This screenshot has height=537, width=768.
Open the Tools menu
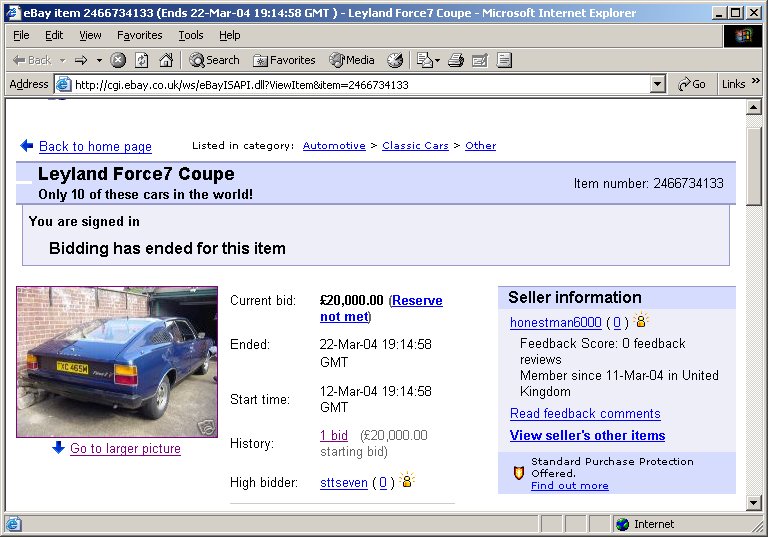pos(191,35)
